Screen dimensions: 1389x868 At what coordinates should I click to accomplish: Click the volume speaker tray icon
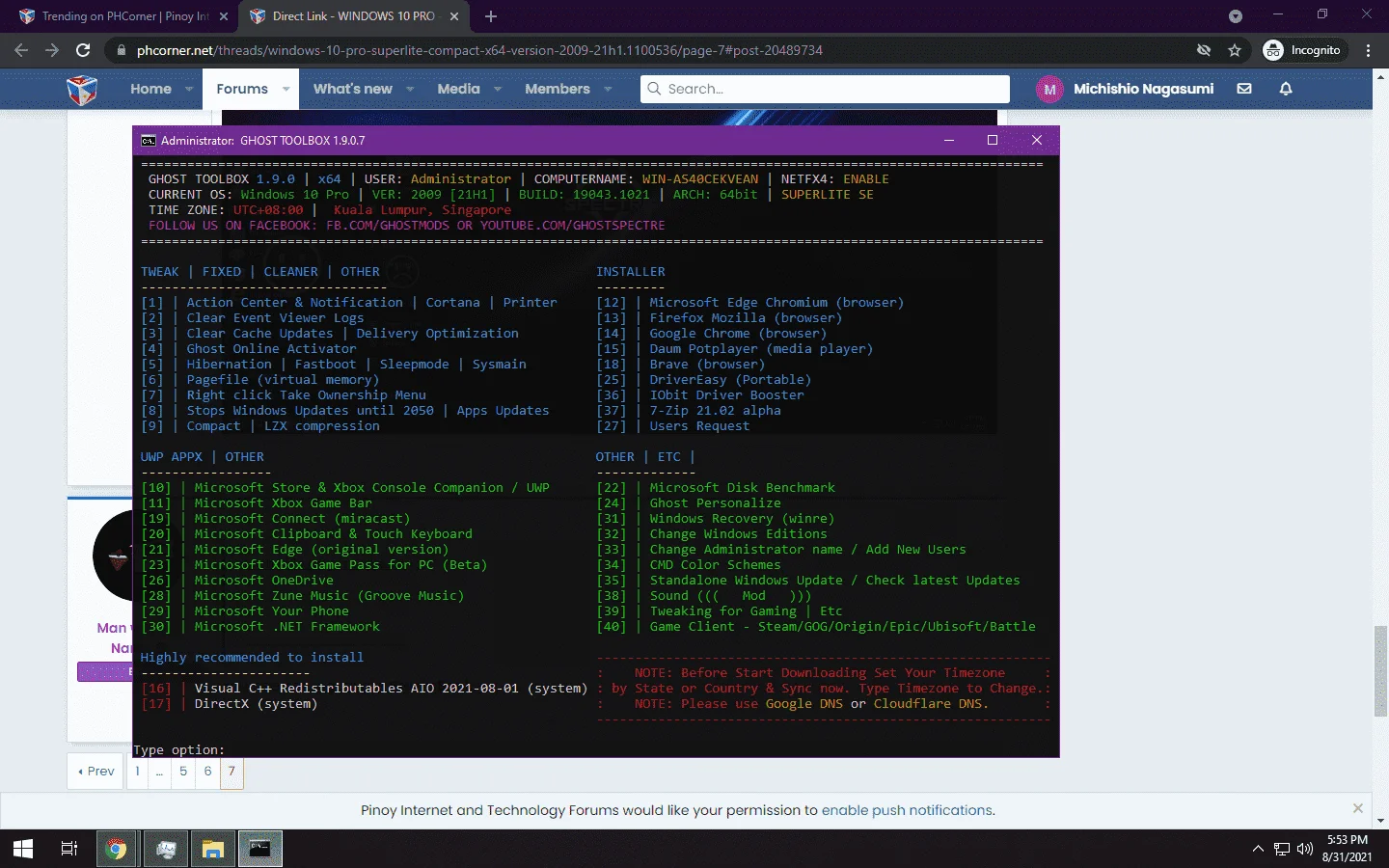coord(1305,849)
